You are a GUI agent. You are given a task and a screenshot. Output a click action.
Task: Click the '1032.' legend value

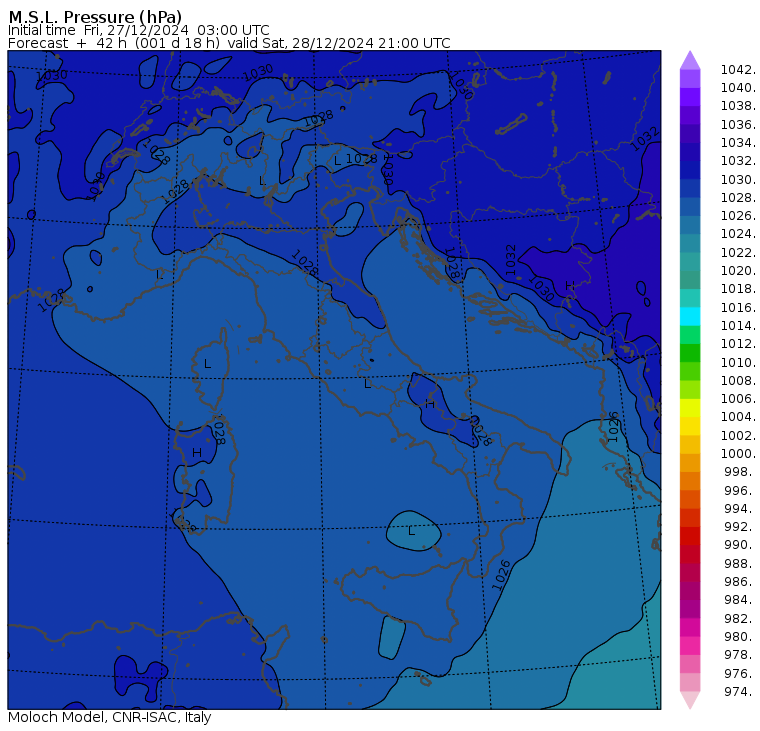click(738, 161)
